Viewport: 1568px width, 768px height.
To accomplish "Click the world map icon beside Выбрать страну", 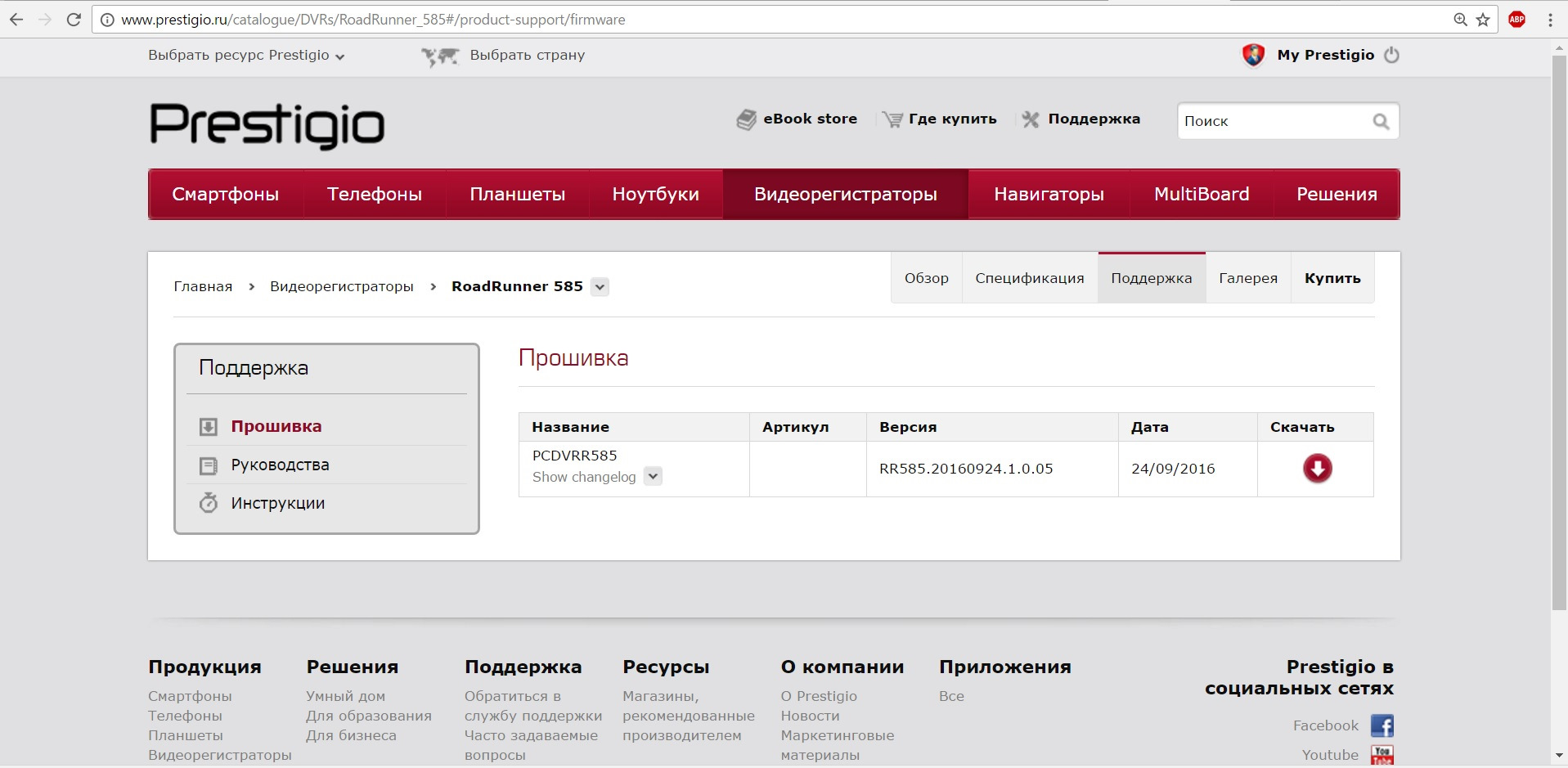I will coord(440,56).
